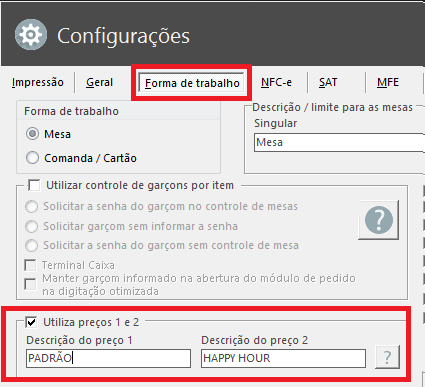Switch to the SAT tab
This screenshot has width=425, height=387.
click(328, 82)
